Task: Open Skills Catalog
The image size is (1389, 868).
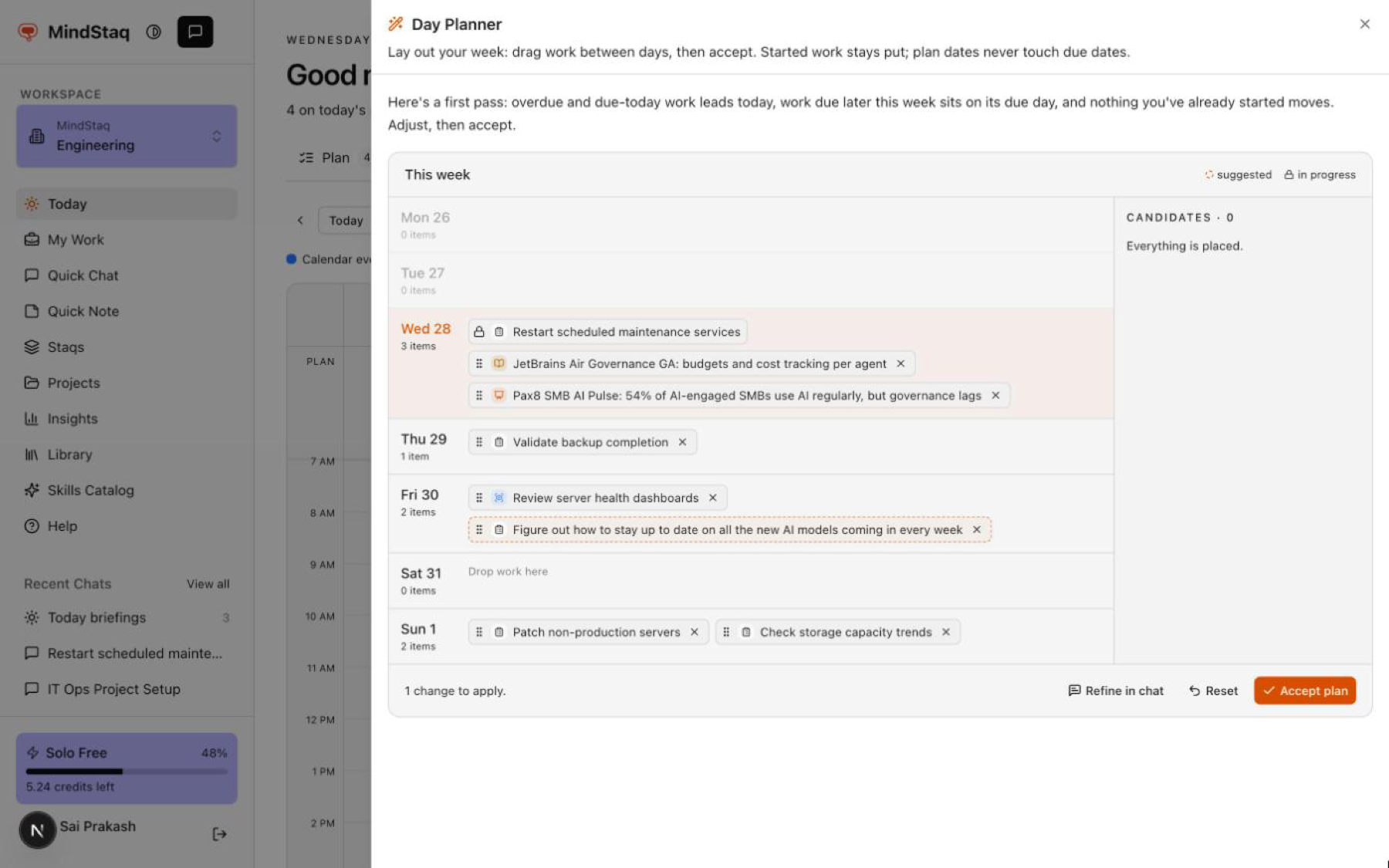Action: (x=127, y=490)
